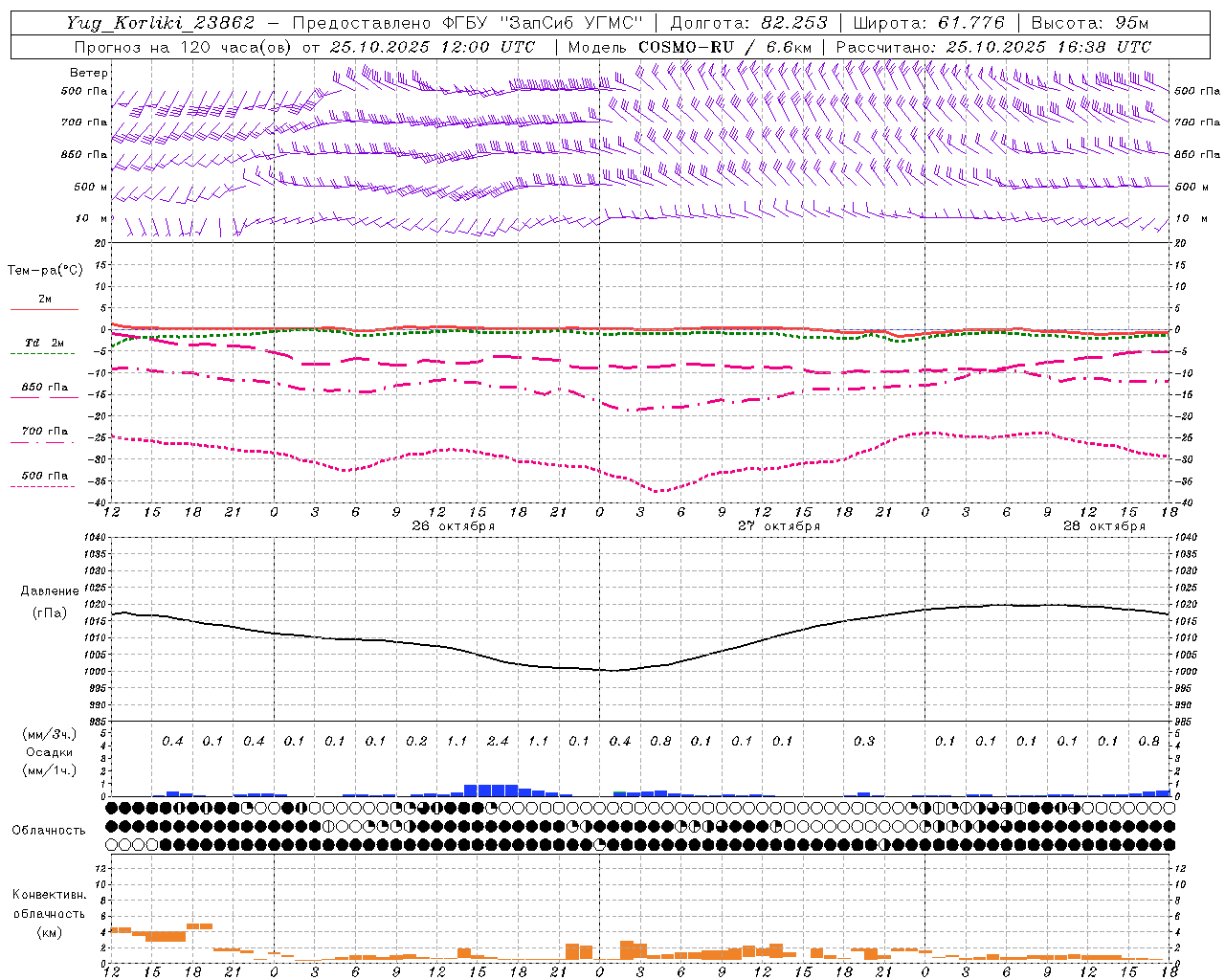Click the station name Yug_Korliki_23862

pyautogui.click(x=160, y=23)
